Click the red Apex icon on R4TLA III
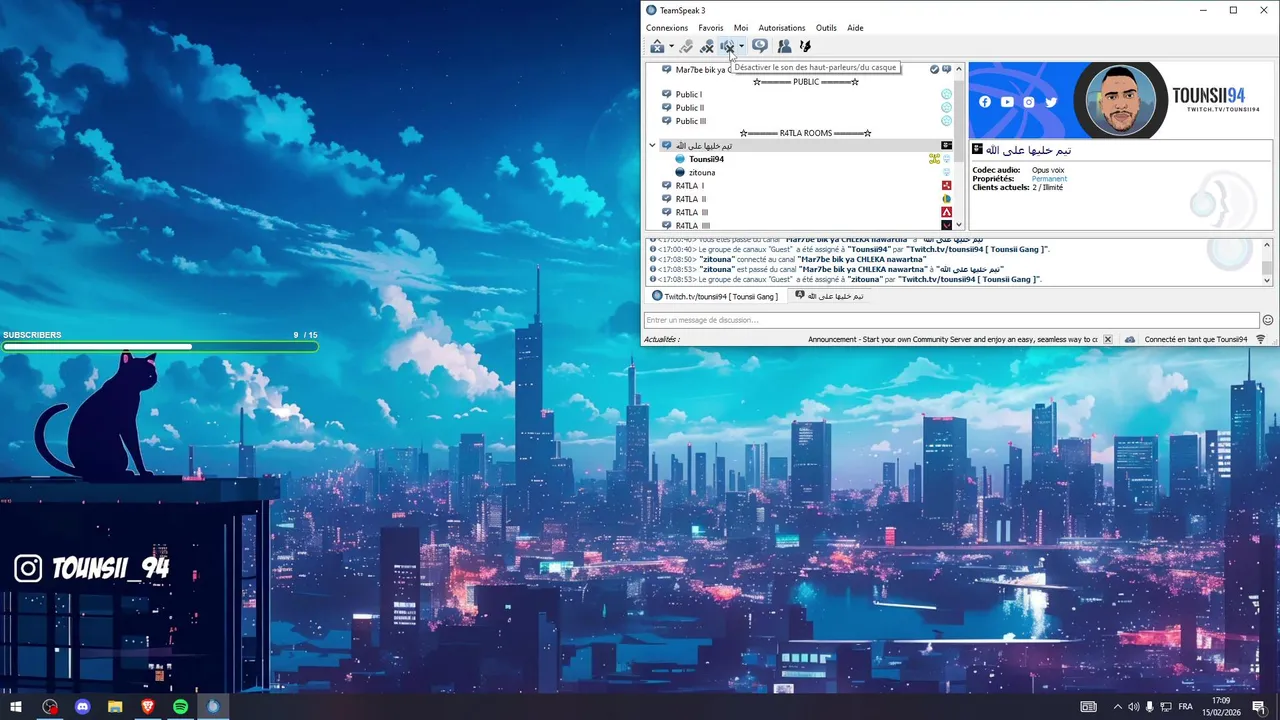 point(946,212)
